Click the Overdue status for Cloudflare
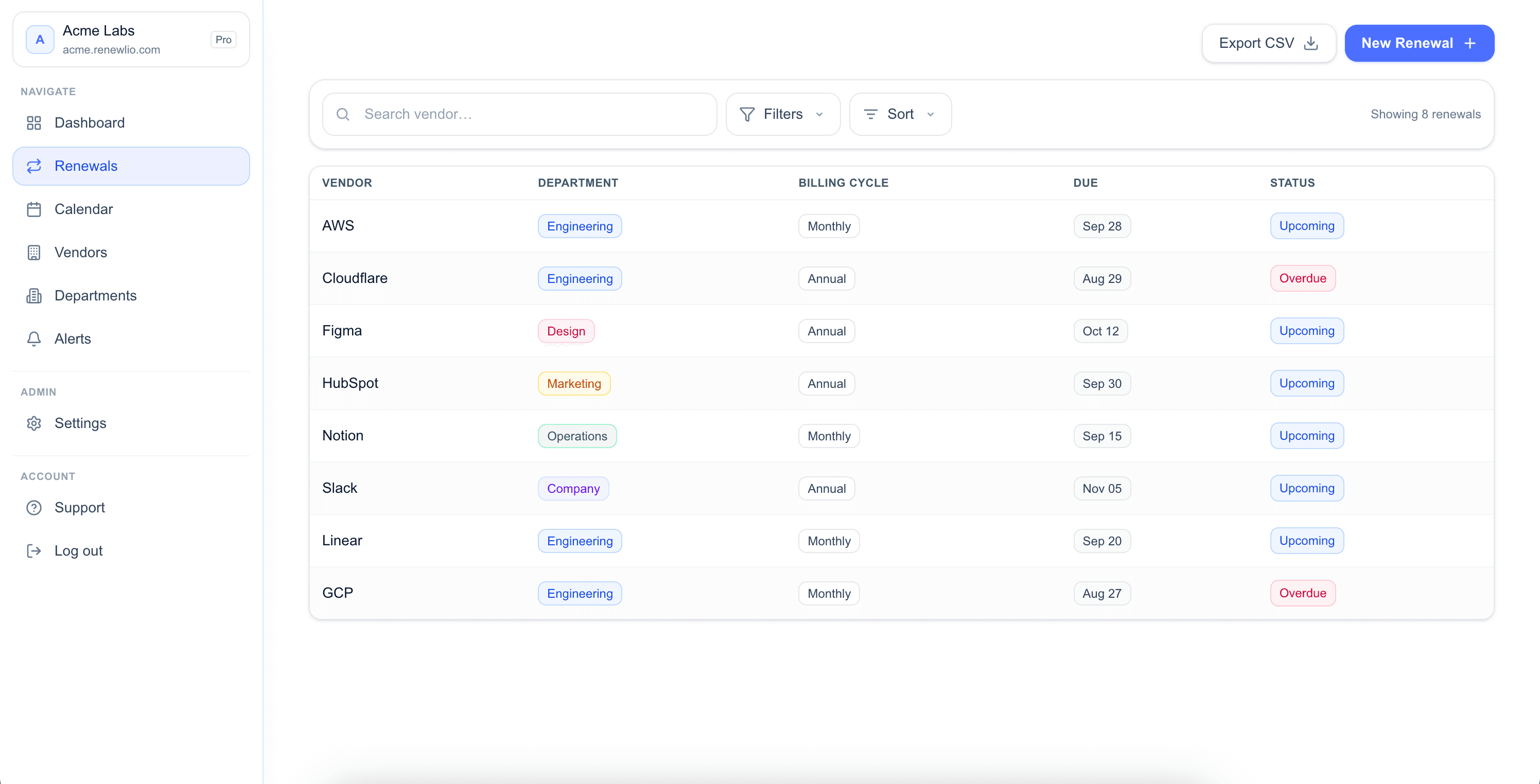1540x784 pixels. pos(1303,278)
